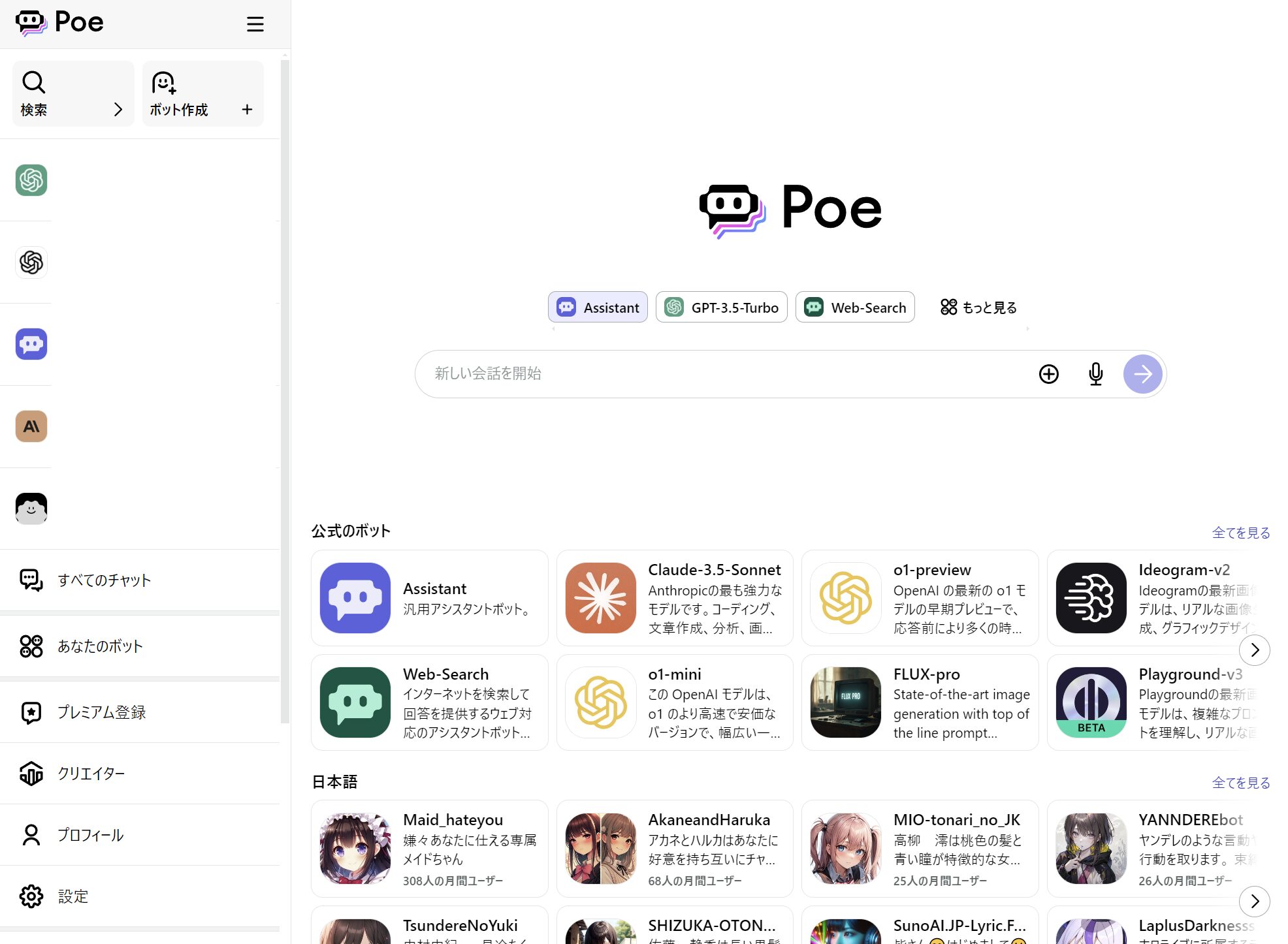This screenshot has width=1288, height=944.
Task: Open the magnifier search card (検索)
Action: (x=73, y=93)
